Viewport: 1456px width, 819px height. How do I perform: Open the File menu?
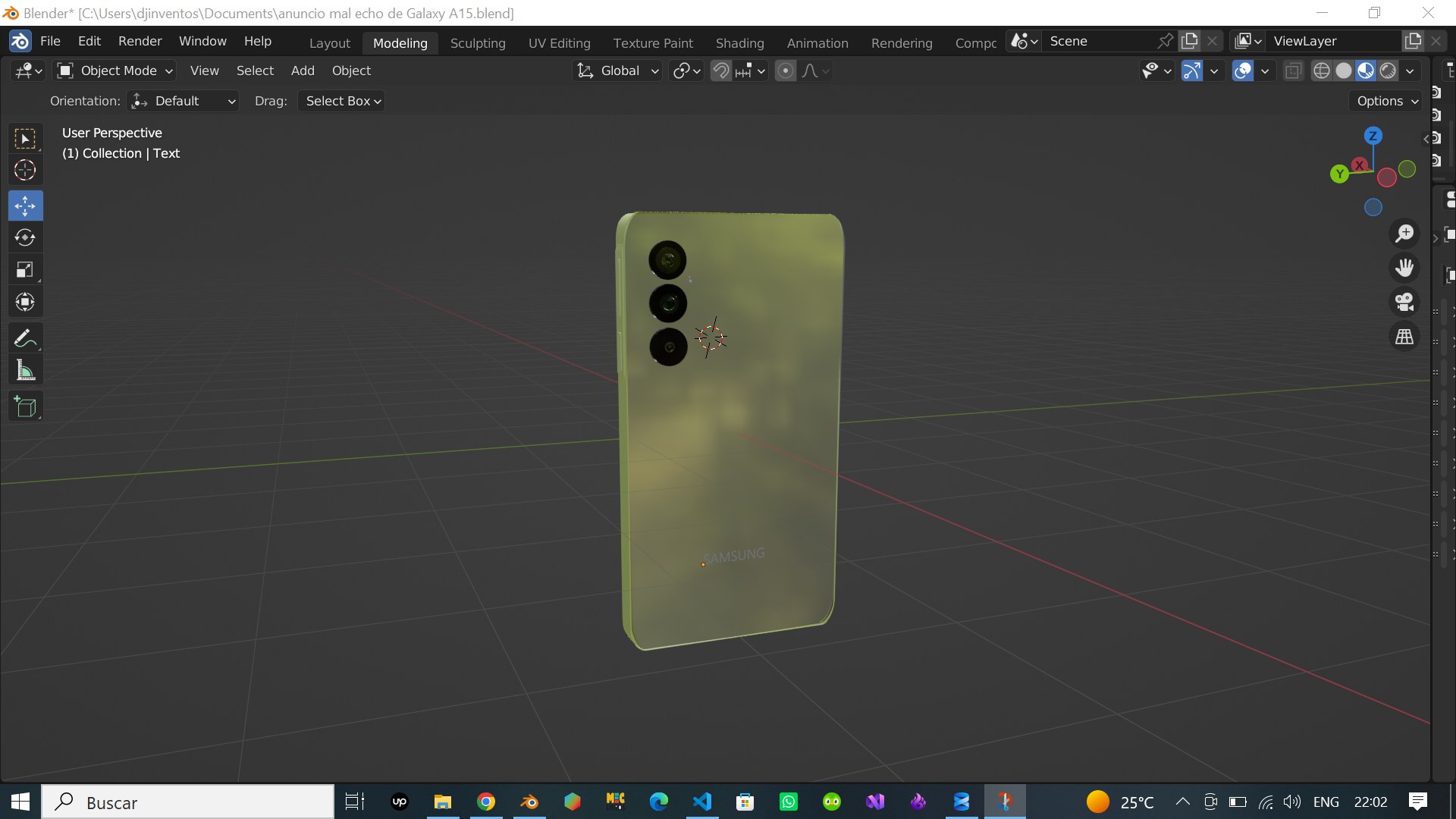click(50, 41)
